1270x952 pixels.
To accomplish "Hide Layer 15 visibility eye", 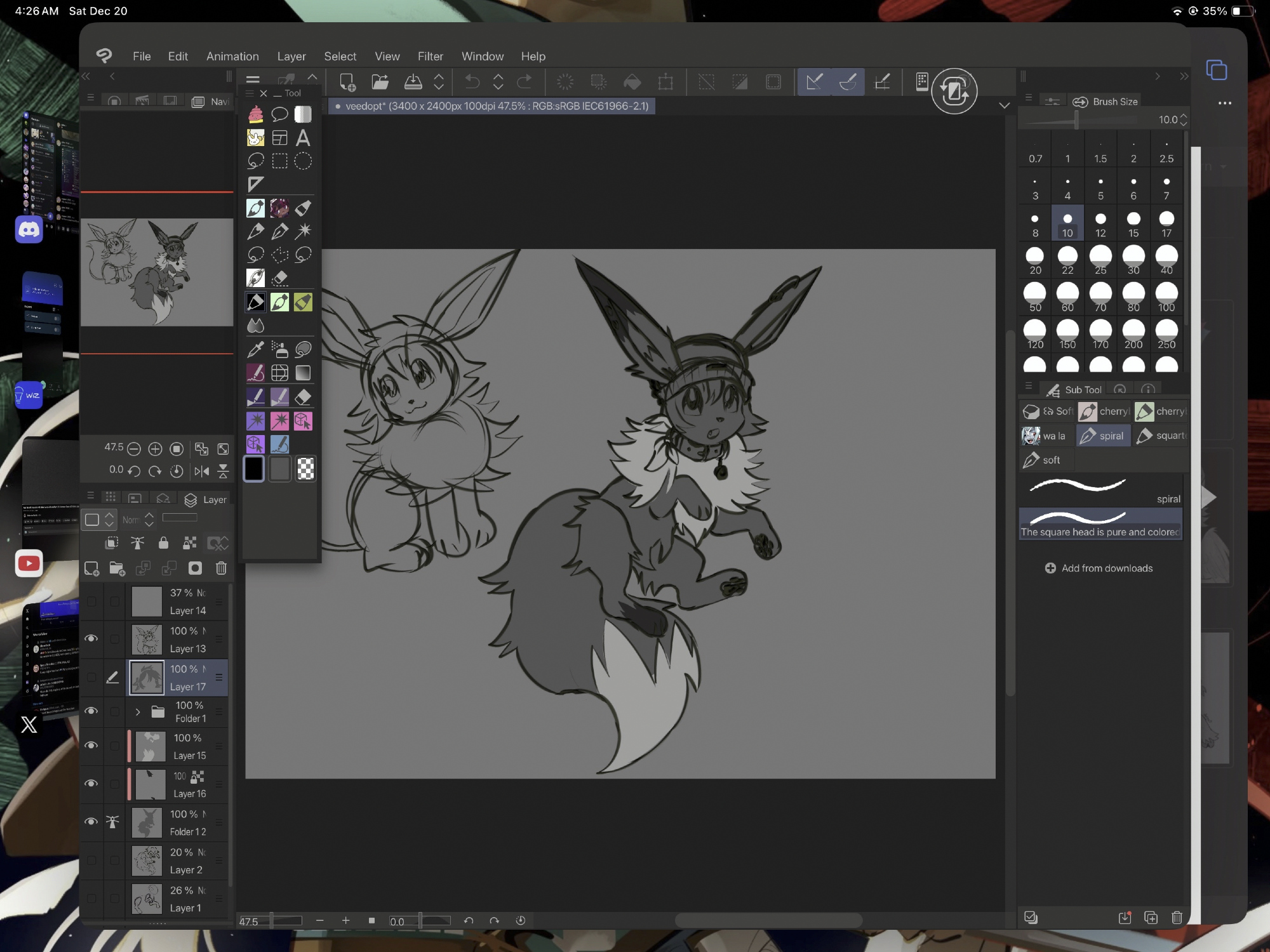I will point(91,745).
